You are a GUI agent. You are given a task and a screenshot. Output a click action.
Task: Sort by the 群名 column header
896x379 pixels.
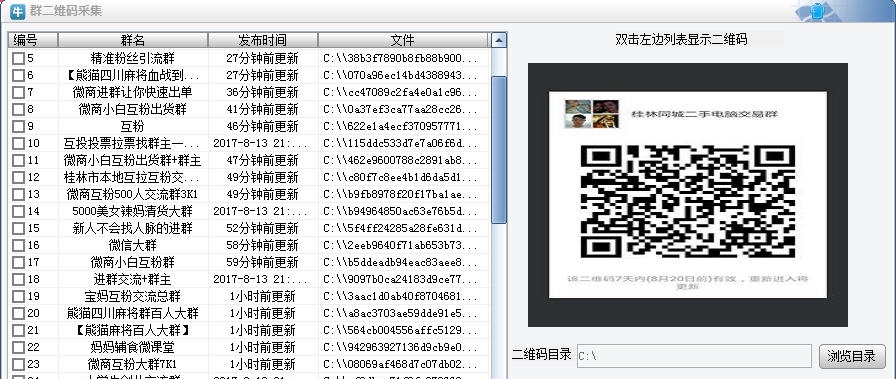pyautogui.click(x=133, y=40)
